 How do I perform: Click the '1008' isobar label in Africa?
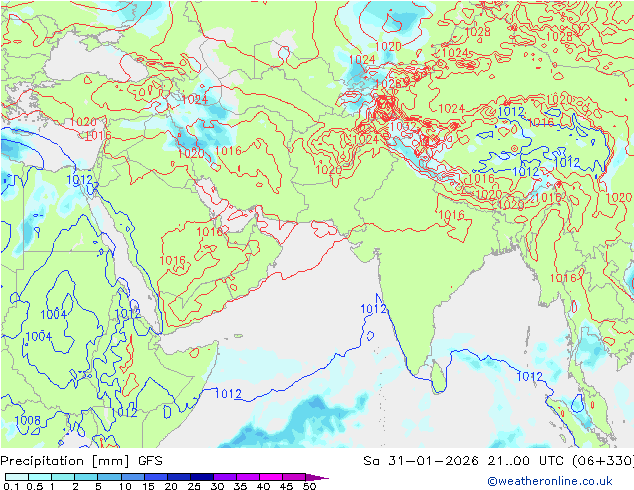[27, 420]
